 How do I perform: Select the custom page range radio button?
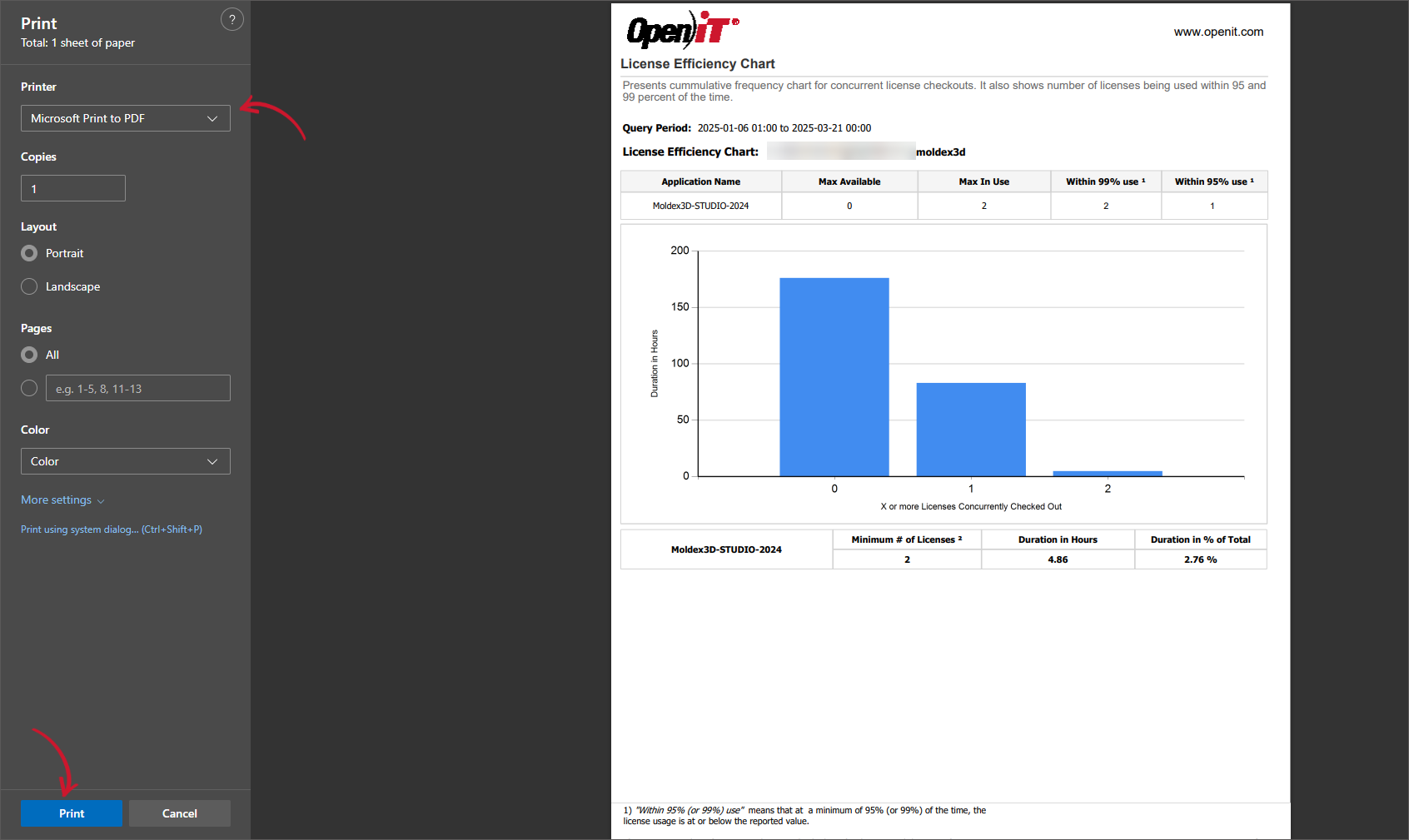(29, 388)
